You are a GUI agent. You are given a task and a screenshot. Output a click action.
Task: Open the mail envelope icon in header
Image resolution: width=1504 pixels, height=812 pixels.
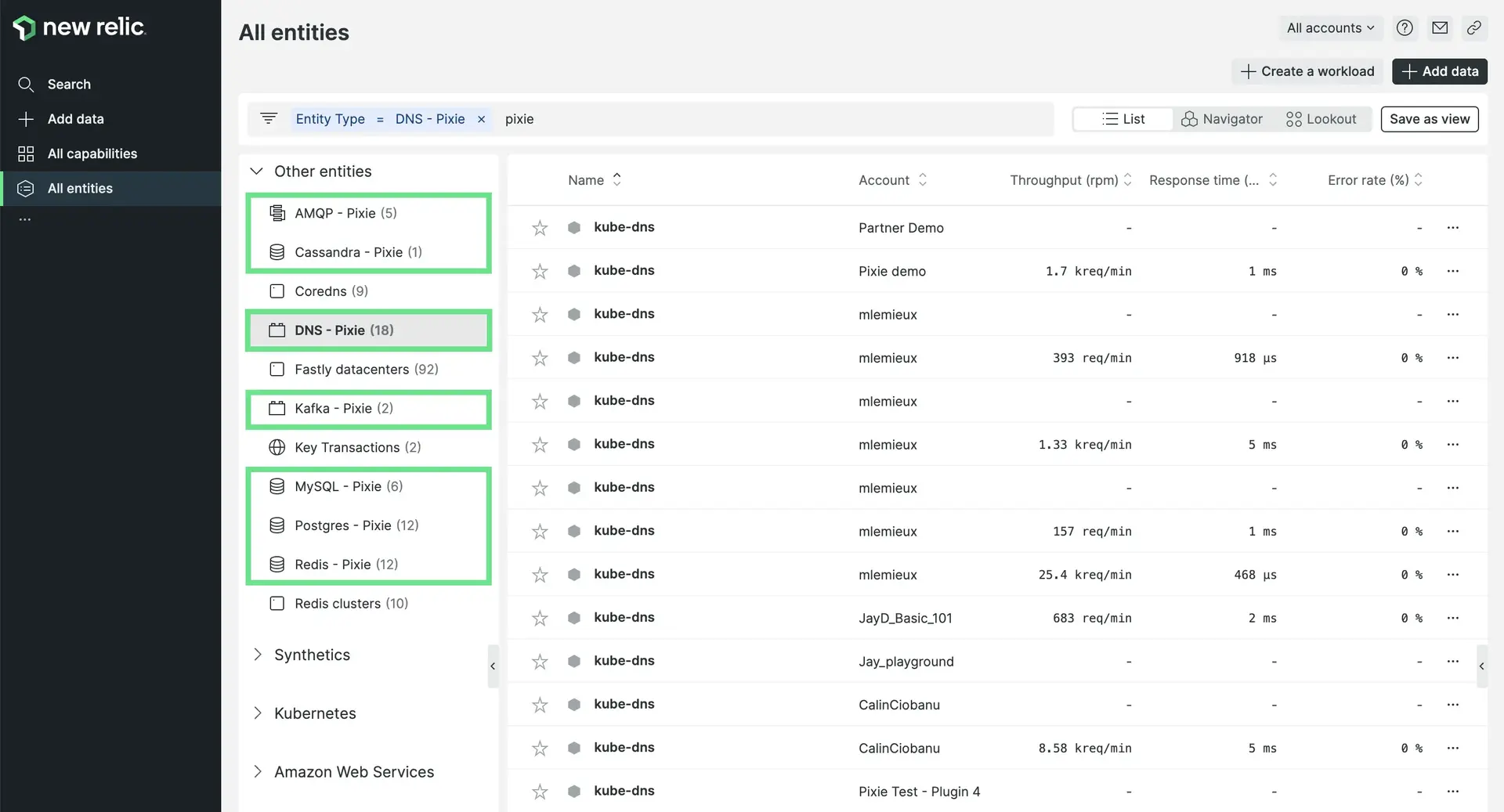[x=1440, y=28]
